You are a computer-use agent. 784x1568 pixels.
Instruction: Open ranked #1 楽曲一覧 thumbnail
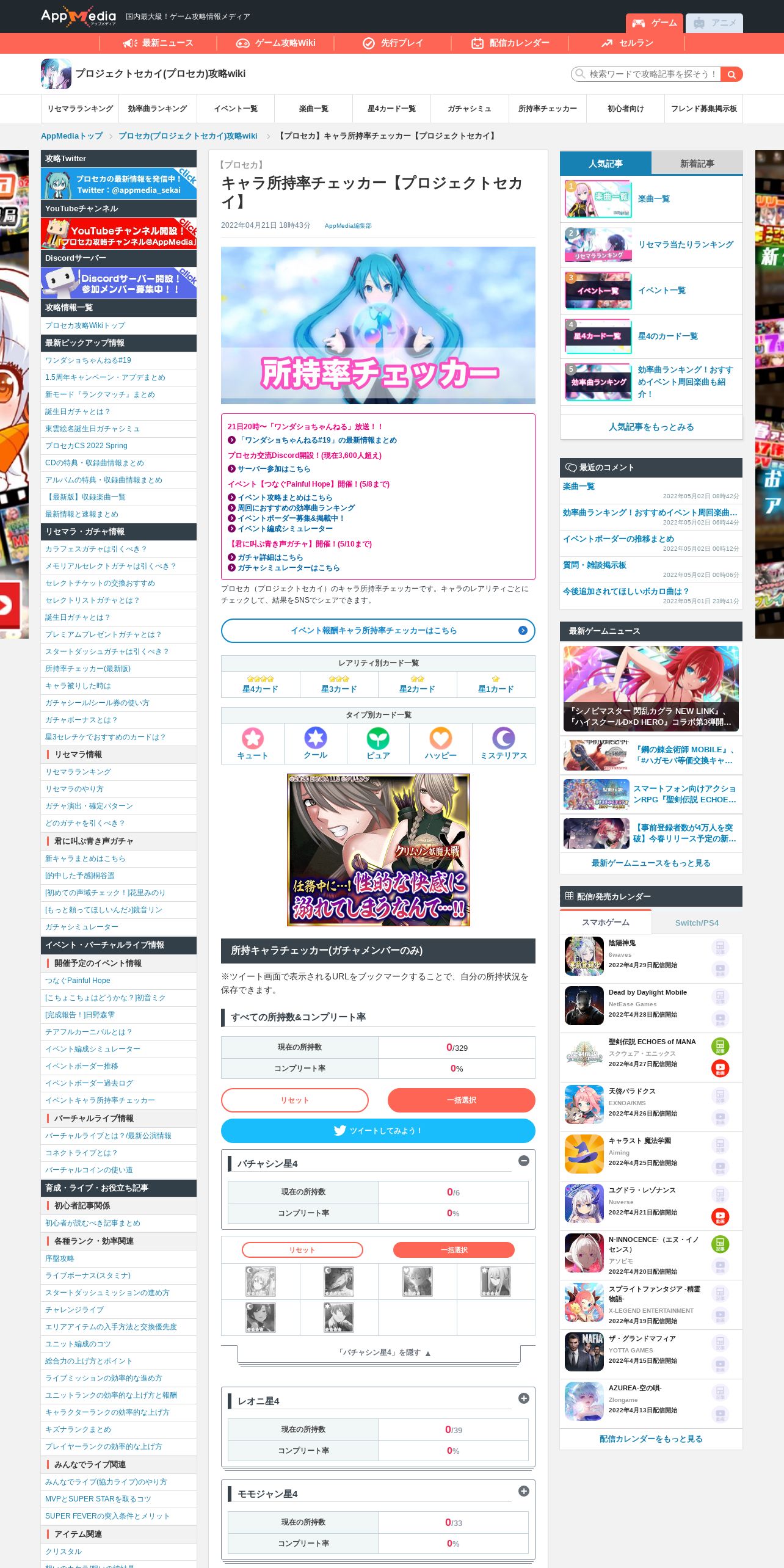pyautogui.click(x=598, y=199)
